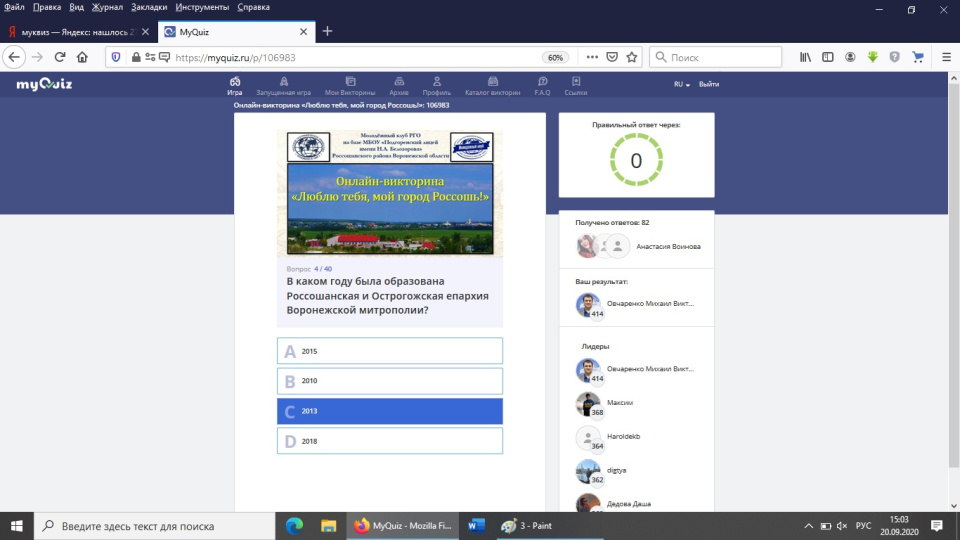
Task: Close the Яндекс tab
Action: tap(145, 32)
